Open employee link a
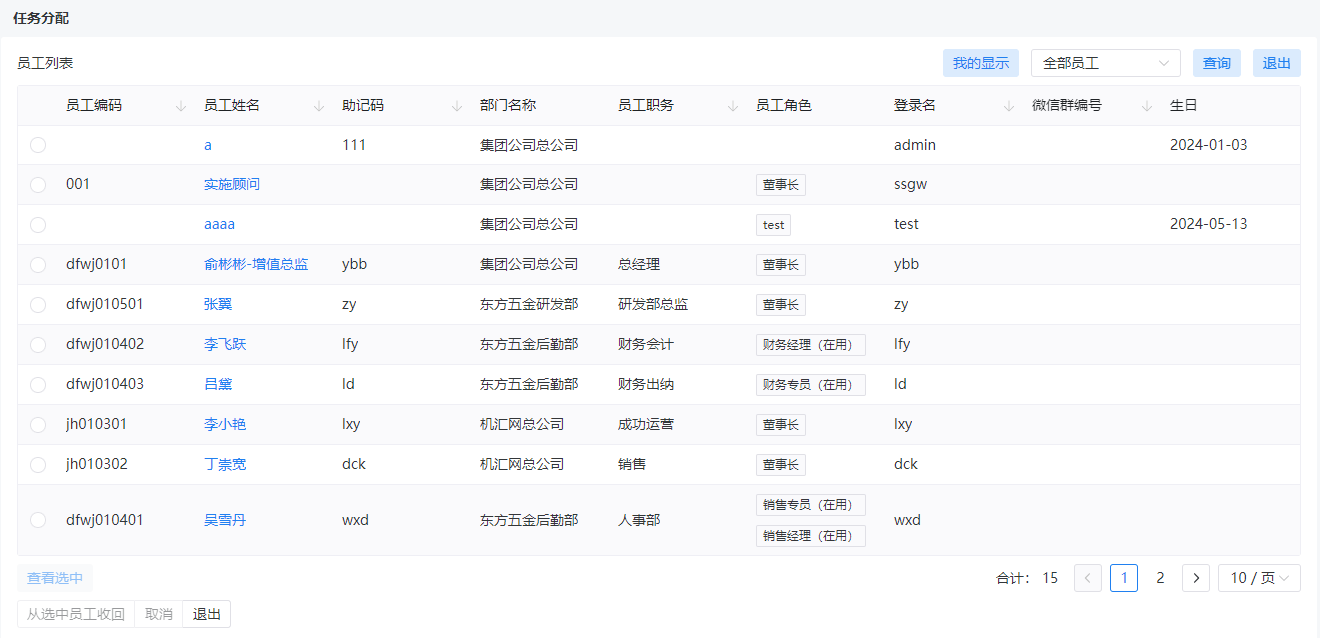 click(208, 145)
